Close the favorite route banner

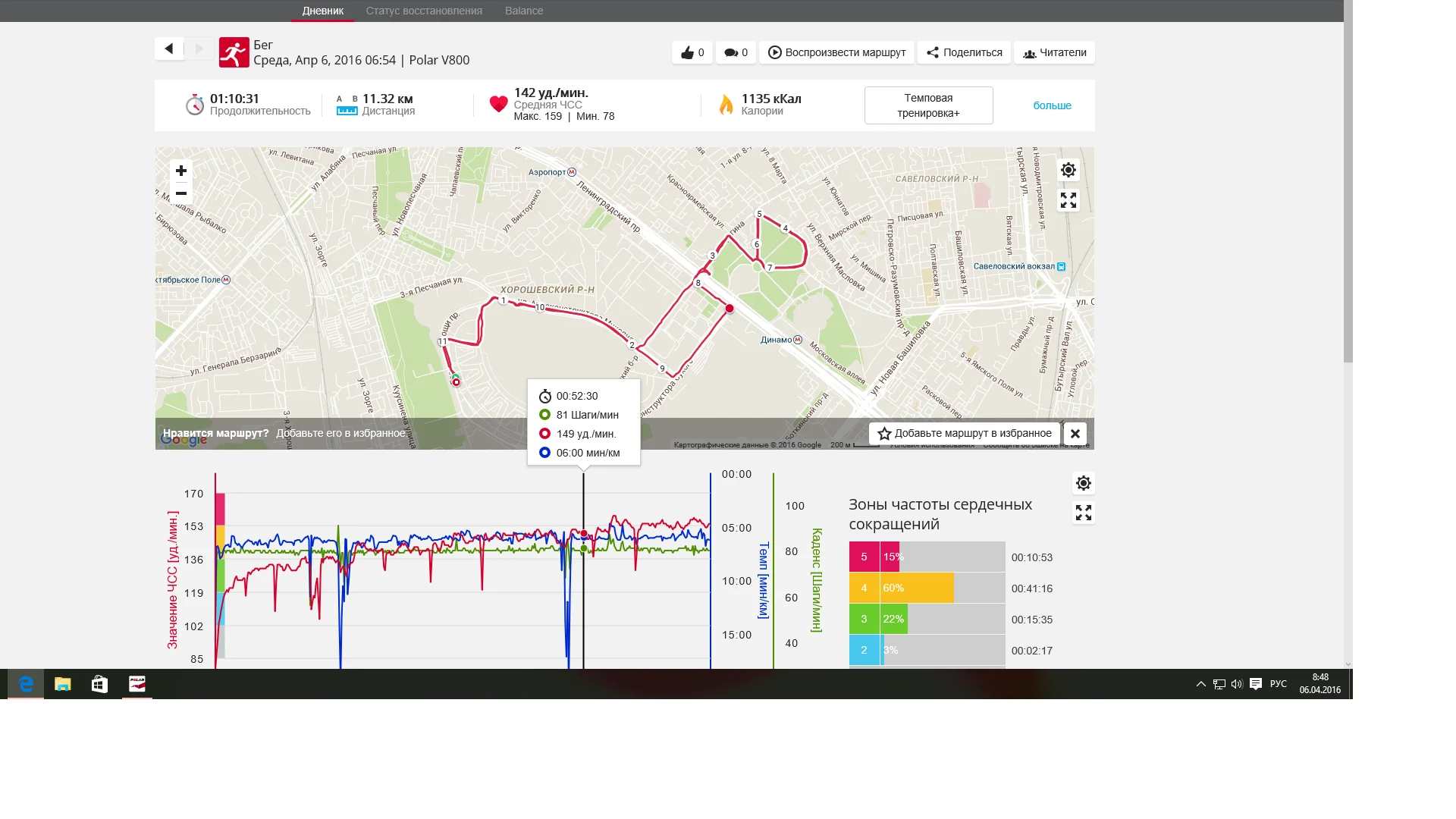(x=1075, y=434)
